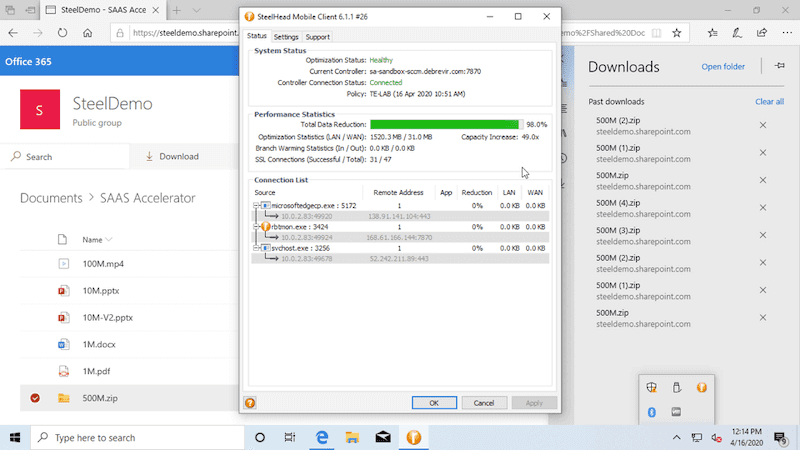The image size is (800, 450).
Task: Click the Edge address bar URL
Action: (x=186, y=33)
